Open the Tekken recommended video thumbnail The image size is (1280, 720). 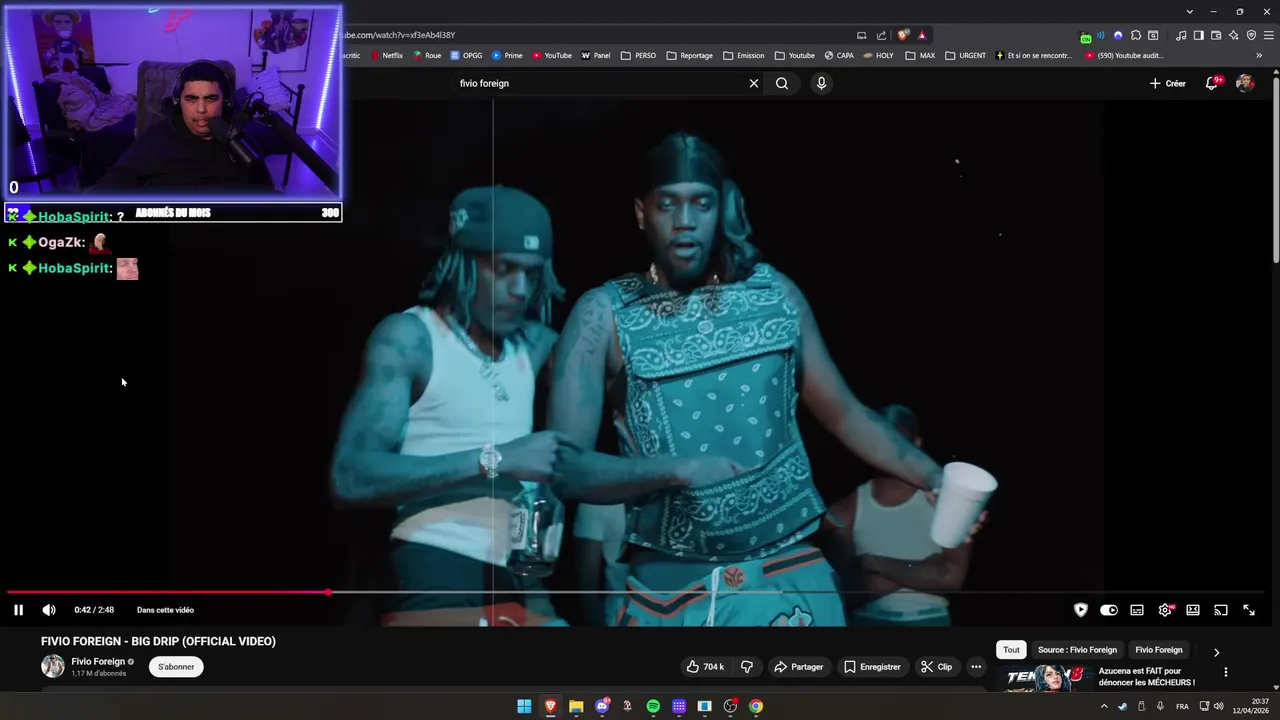1045,678
